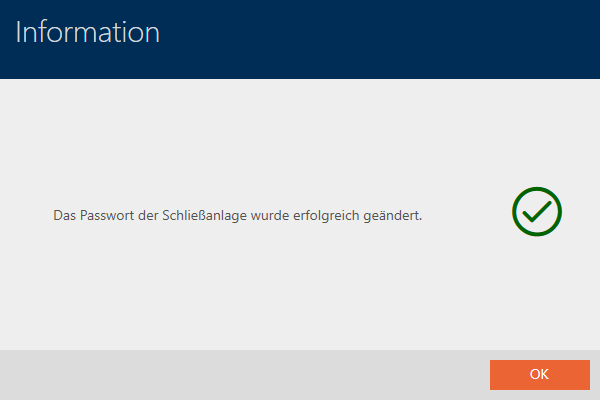Image resolution: width=600 pixels, height=400 pixels.
Task: Click the green success checkmark icon
Action: (x=537, y=210)
